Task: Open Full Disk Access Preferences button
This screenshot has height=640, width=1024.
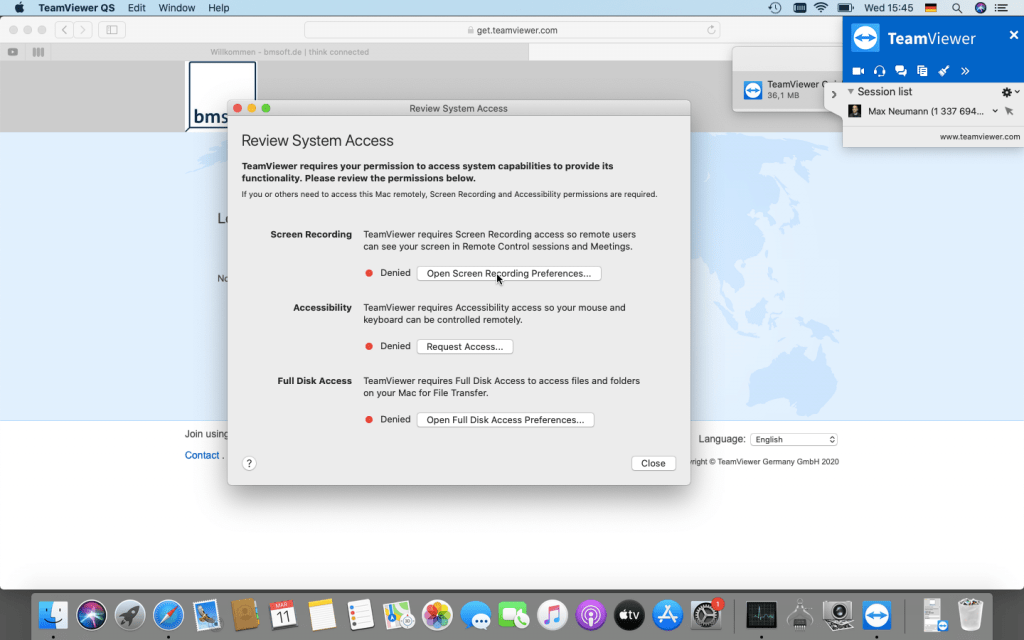Action: (x=505, y=419)
